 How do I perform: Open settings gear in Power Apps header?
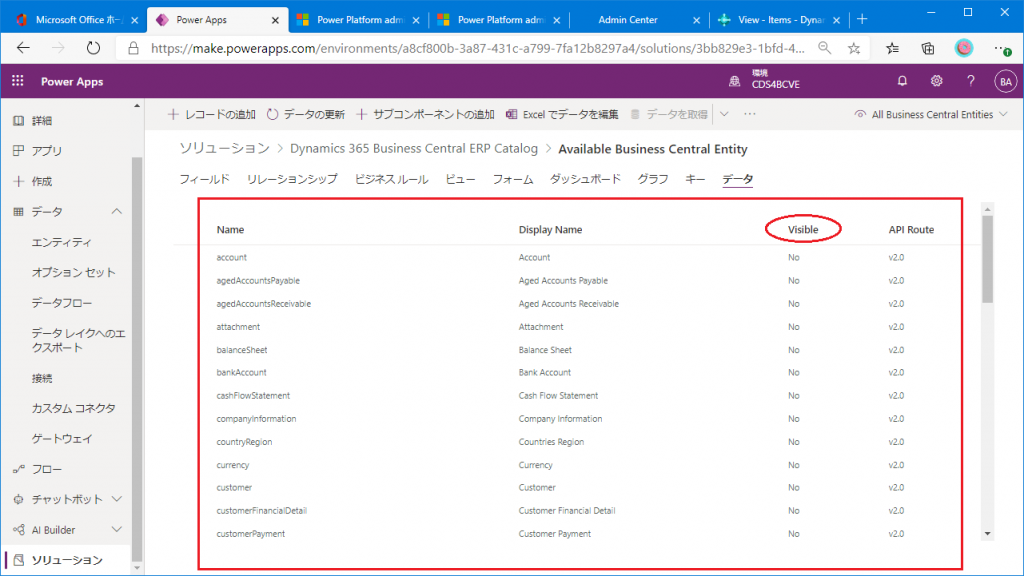coord(936,81)
